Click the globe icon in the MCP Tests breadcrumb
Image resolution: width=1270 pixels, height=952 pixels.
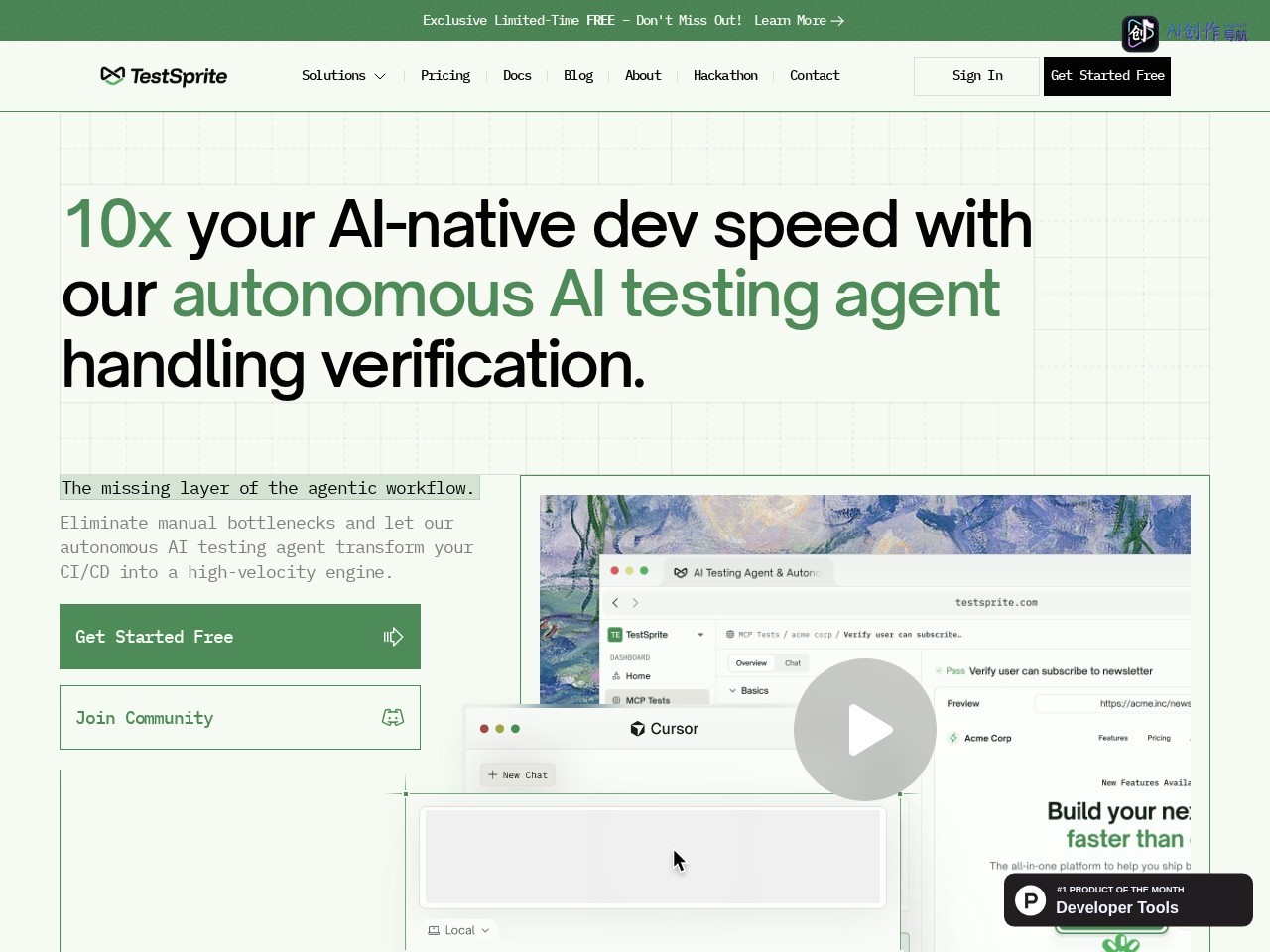[730, 634]
